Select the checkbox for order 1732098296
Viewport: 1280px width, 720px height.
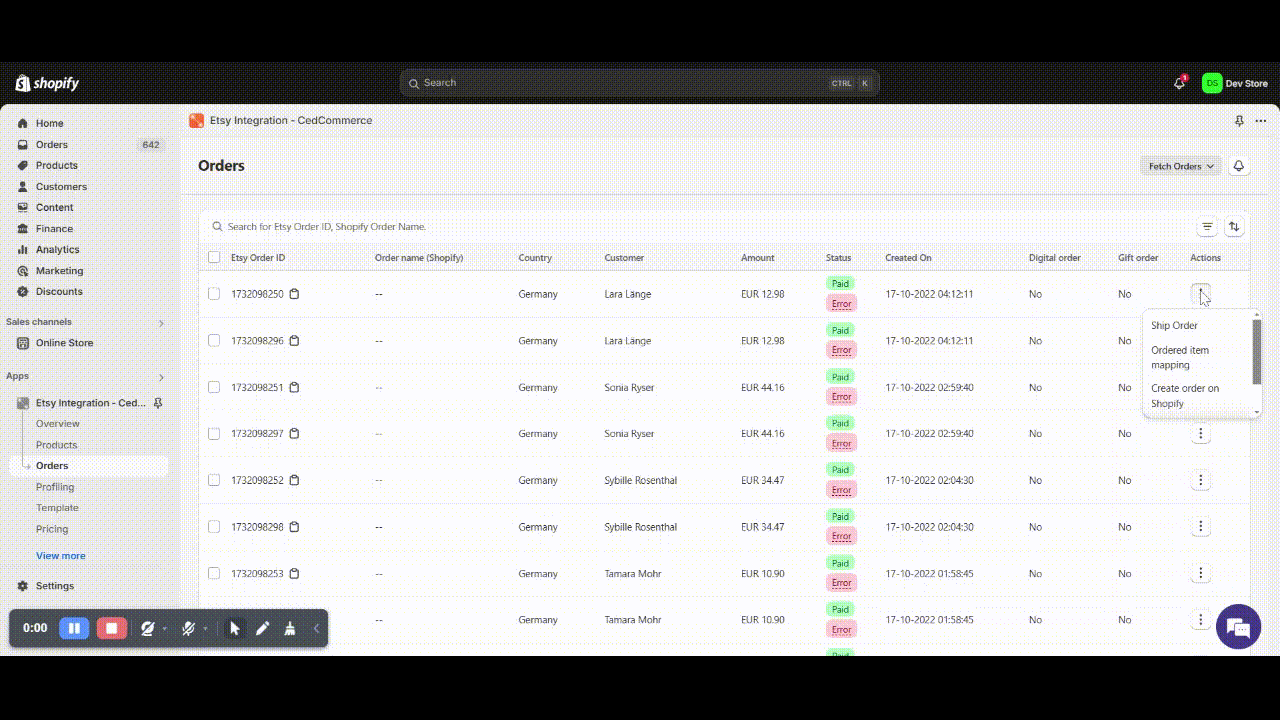(x=214, y=341)
